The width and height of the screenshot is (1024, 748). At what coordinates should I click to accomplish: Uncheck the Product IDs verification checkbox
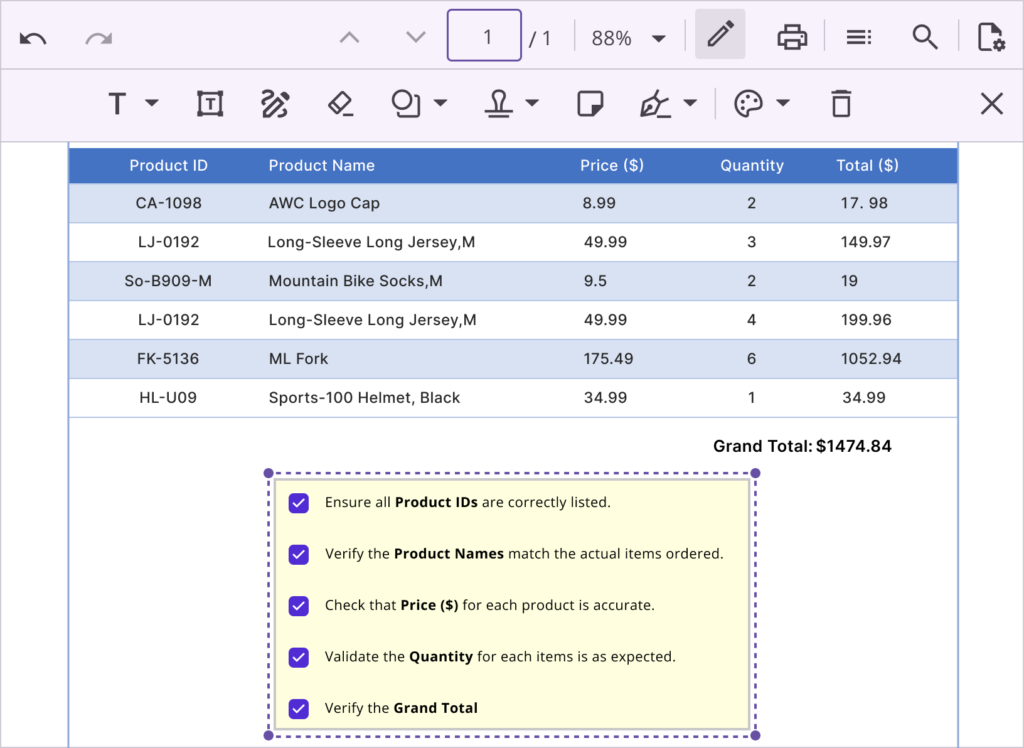tap(298, 502)
